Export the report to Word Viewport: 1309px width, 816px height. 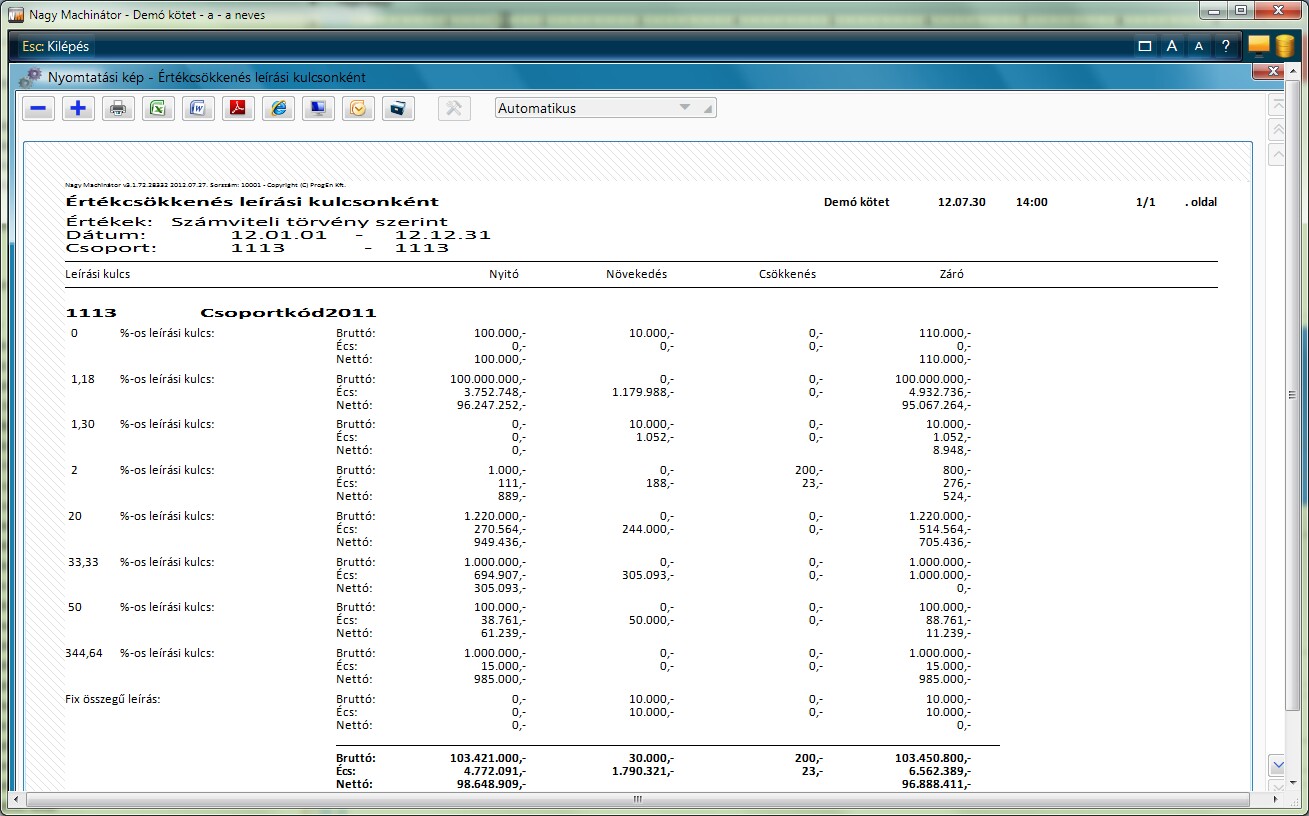pos(198,109)
